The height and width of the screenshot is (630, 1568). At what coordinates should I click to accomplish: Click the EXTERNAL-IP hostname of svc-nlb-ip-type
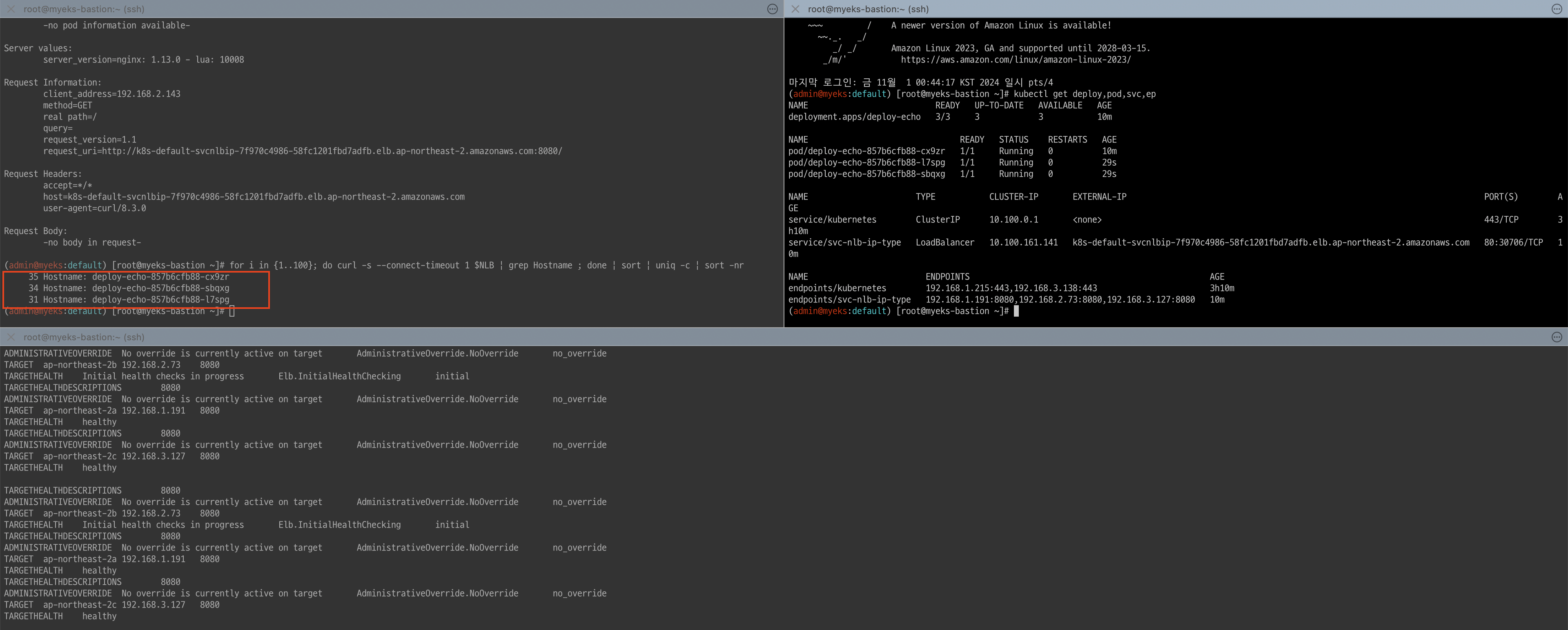pos(1270,243)
